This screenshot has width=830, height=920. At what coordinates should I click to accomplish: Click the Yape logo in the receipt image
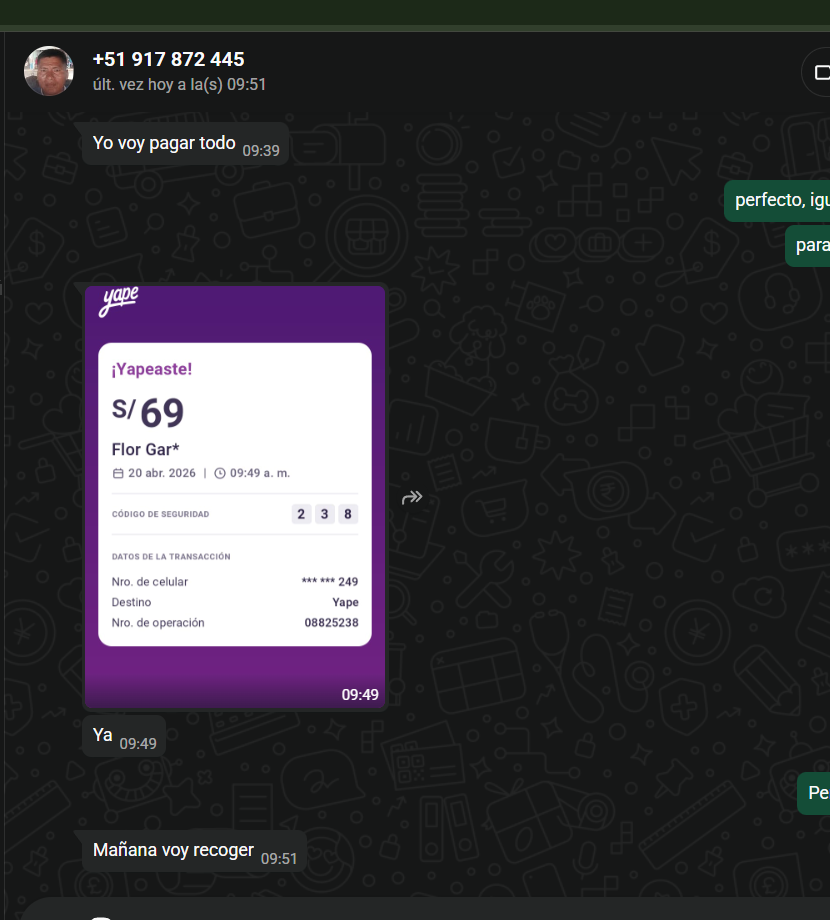tap(118, 301)
